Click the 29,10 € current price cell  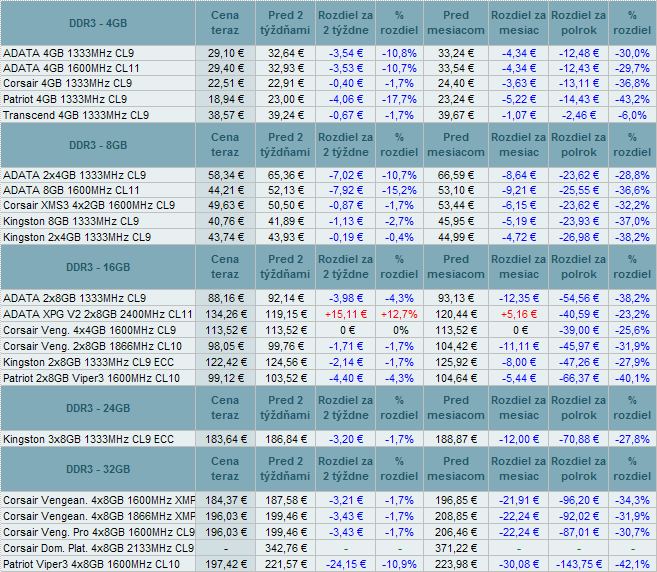click(226, 53)
